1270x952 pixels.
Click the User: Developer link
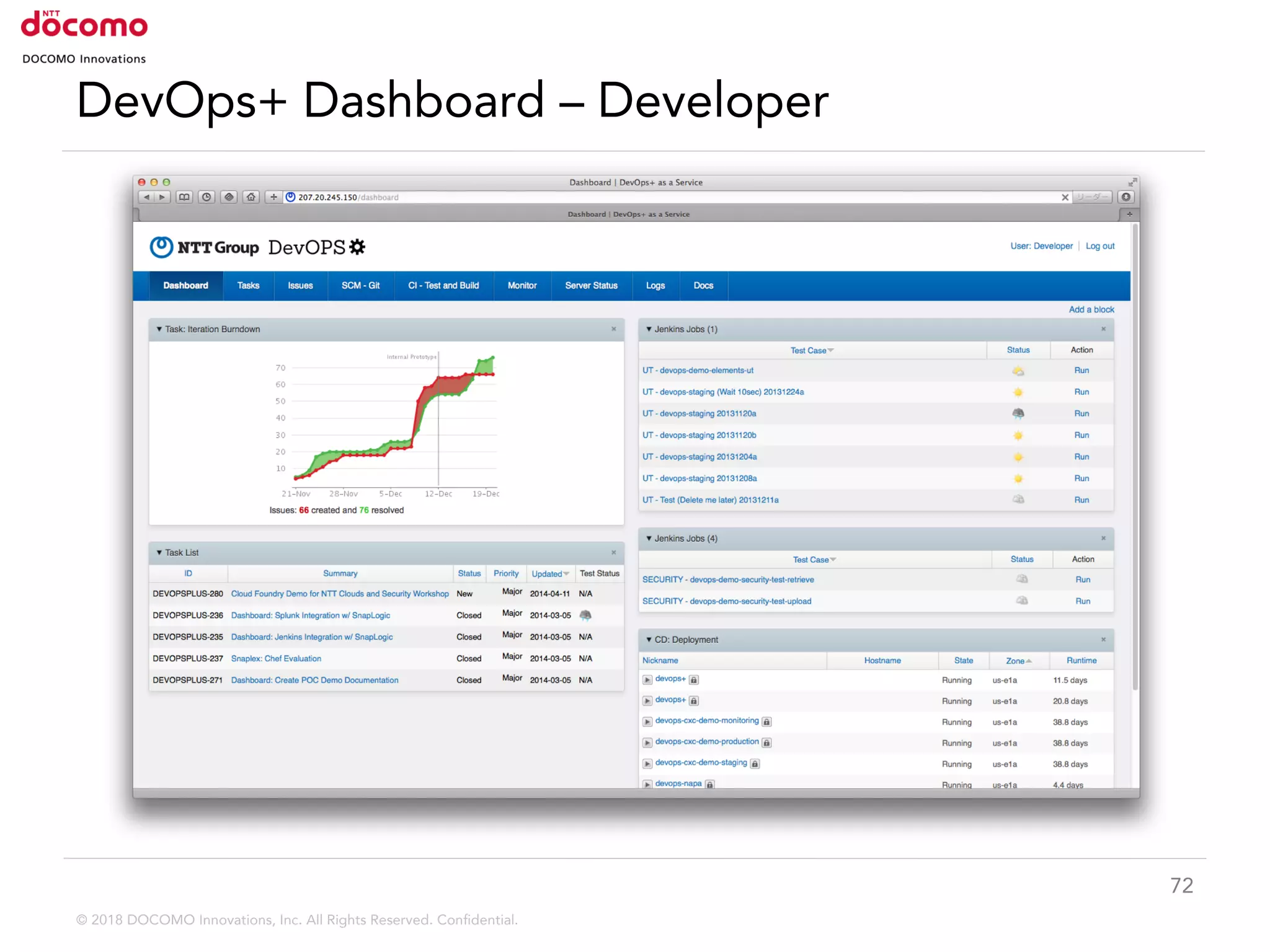click(x=1041, y=246)
